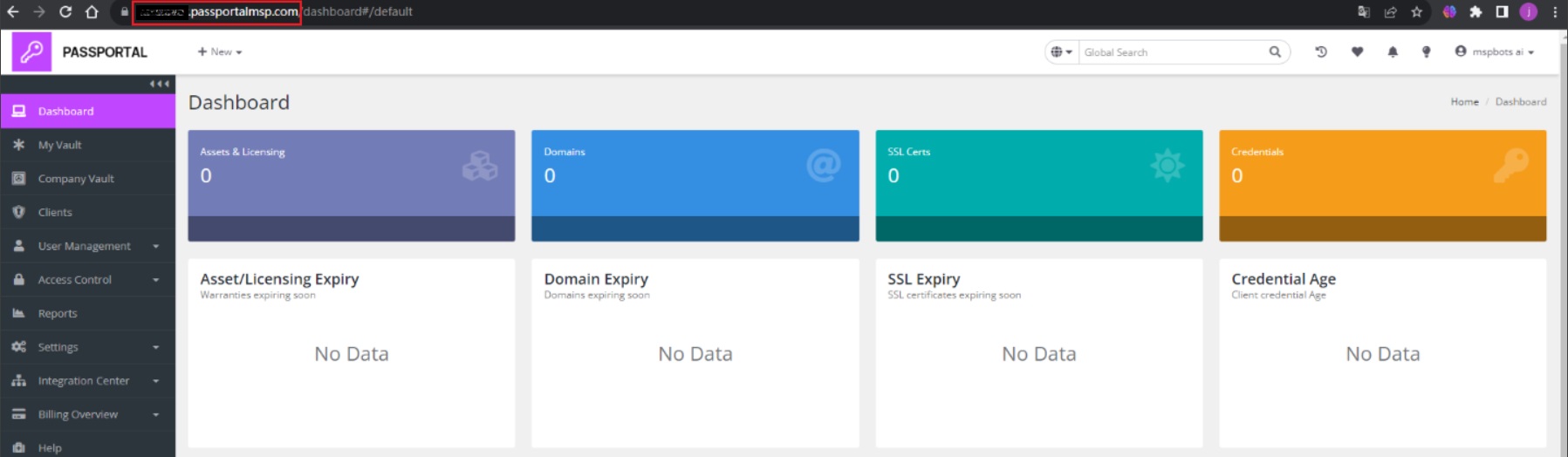Open the Dashboard menu item
Image resolution: width=1568 pixels, height=457 pixels.
pos(87,111)
